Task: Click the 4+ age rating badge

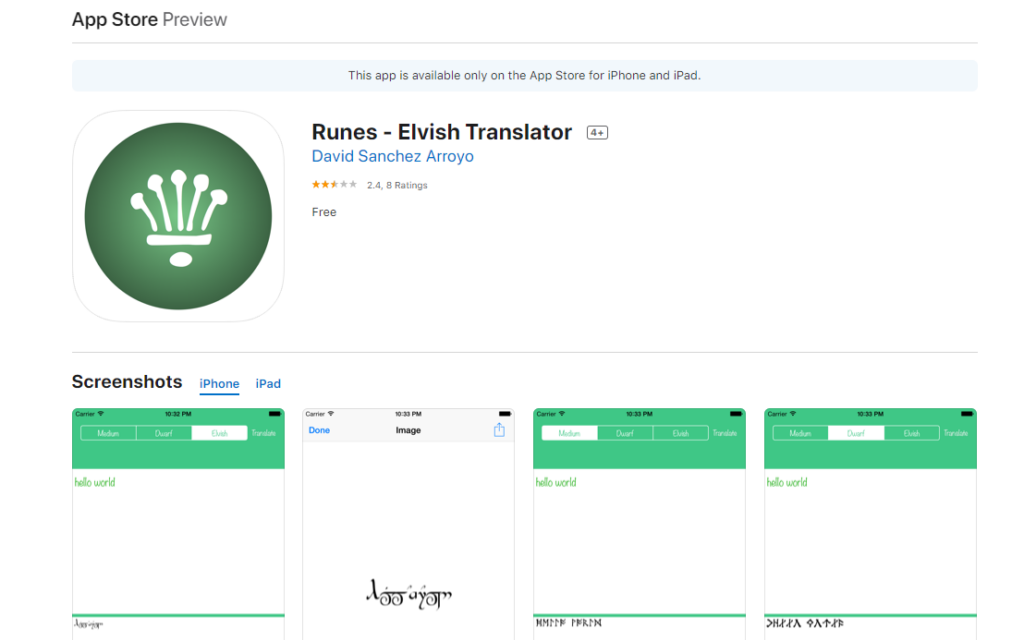Action: (x=597, y=133)
